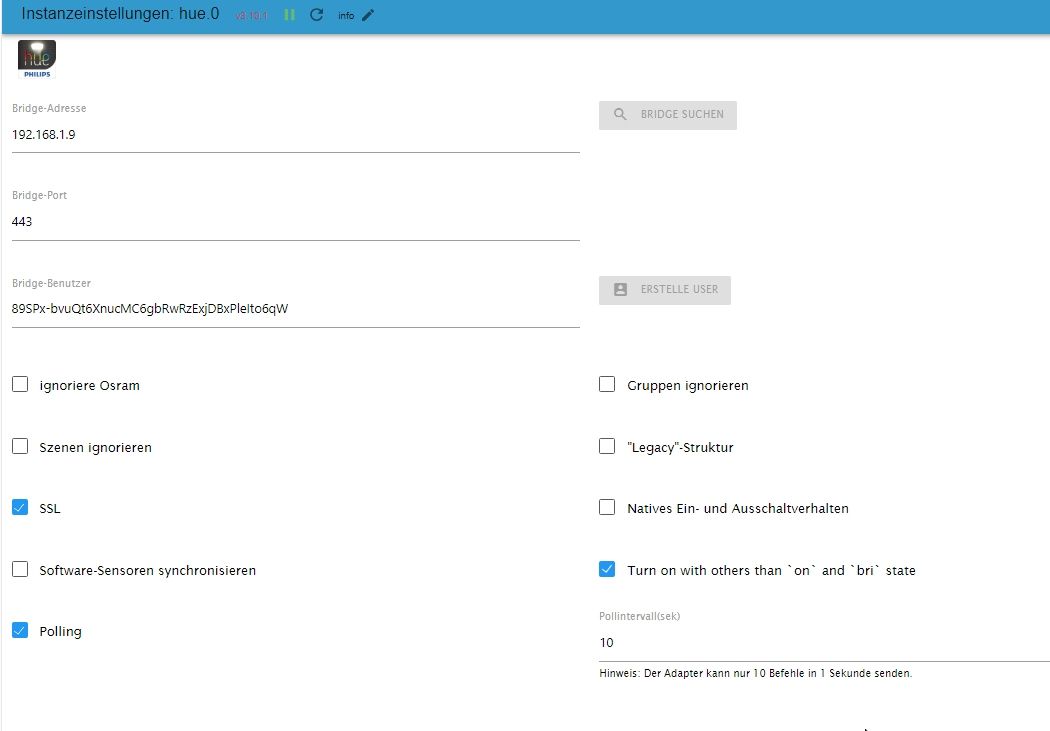This screenshot has height=731, width=1050.
Task: Enable Software-Sensoren synchronisieren checkbox
Action: click(20, 569)
